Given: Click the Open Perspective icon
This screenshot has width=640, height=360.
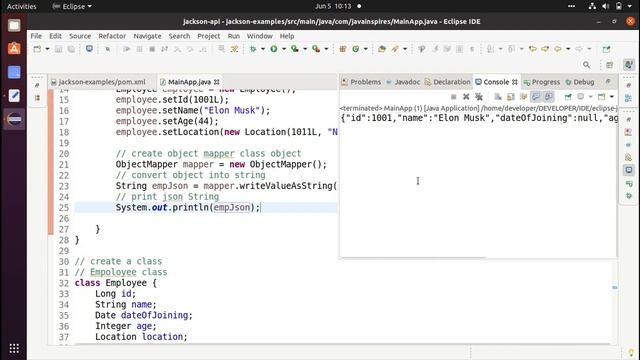Looking at the screenshot, I should [x=610, y=65].
